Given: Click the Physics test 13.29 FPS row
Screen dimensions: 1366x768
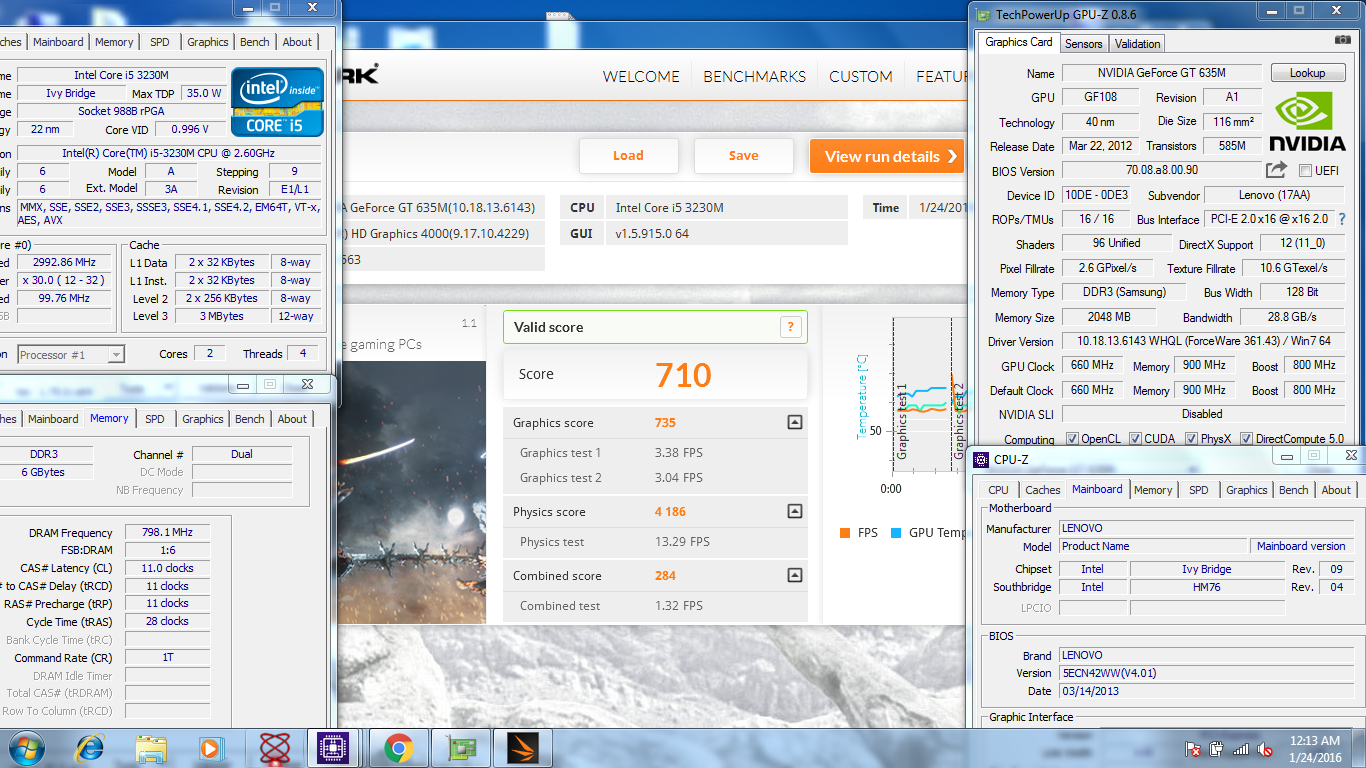Looking at the screenshot, I should point(655,542).
